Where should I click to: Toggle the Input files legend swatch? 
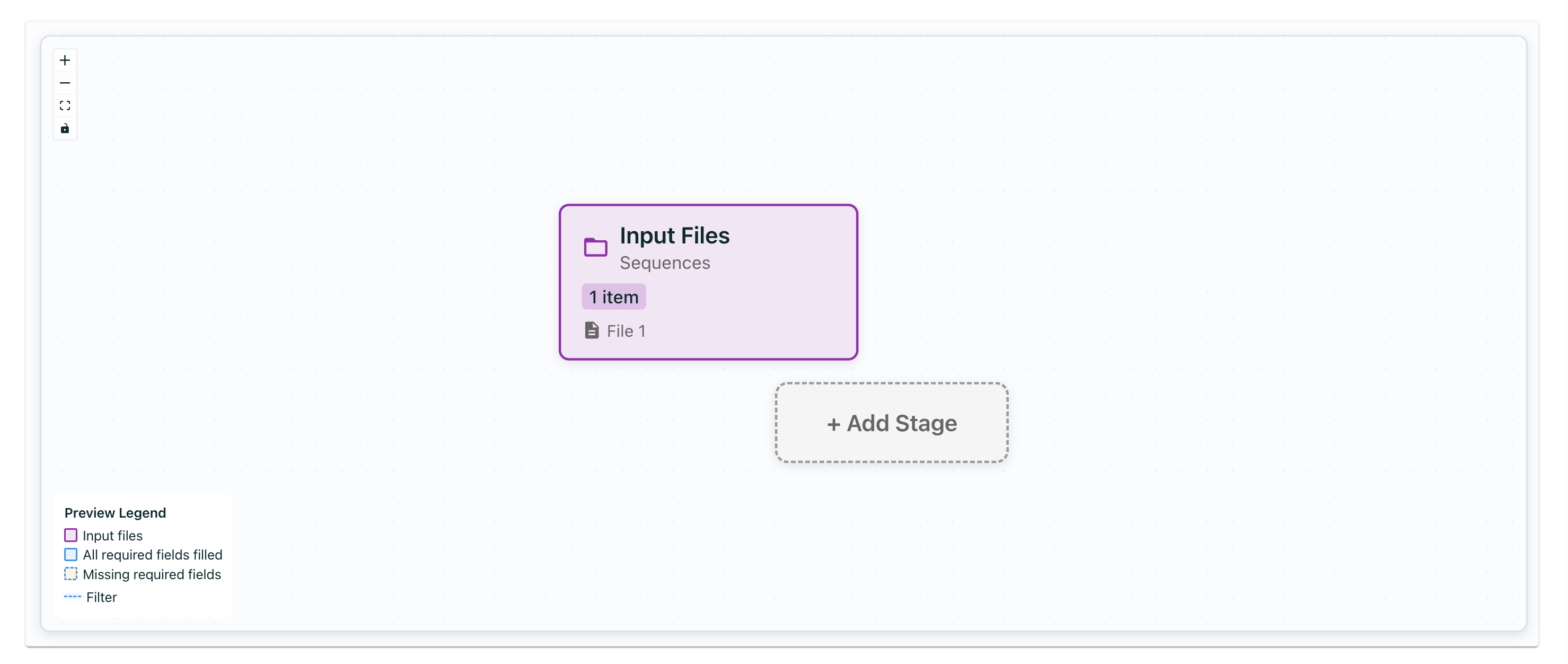(x=71, y=535)
